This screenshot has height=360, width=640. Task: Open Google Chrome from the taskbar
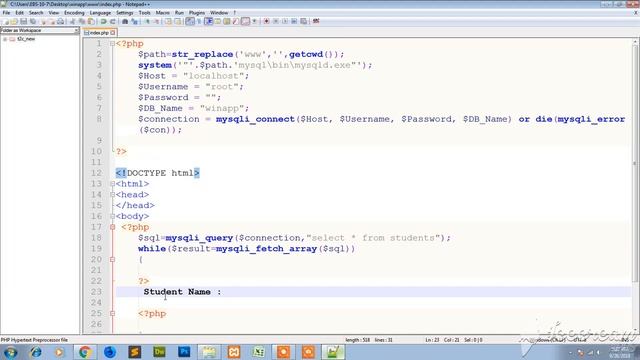[85, 352]
